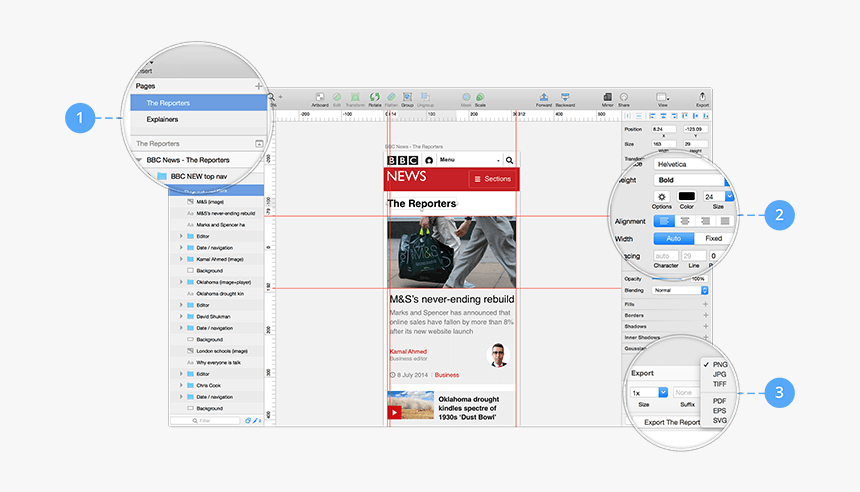This screenshot has width=860, height=492.
Task: Open the Bold weight dropdown
Action: pos(692,180)
